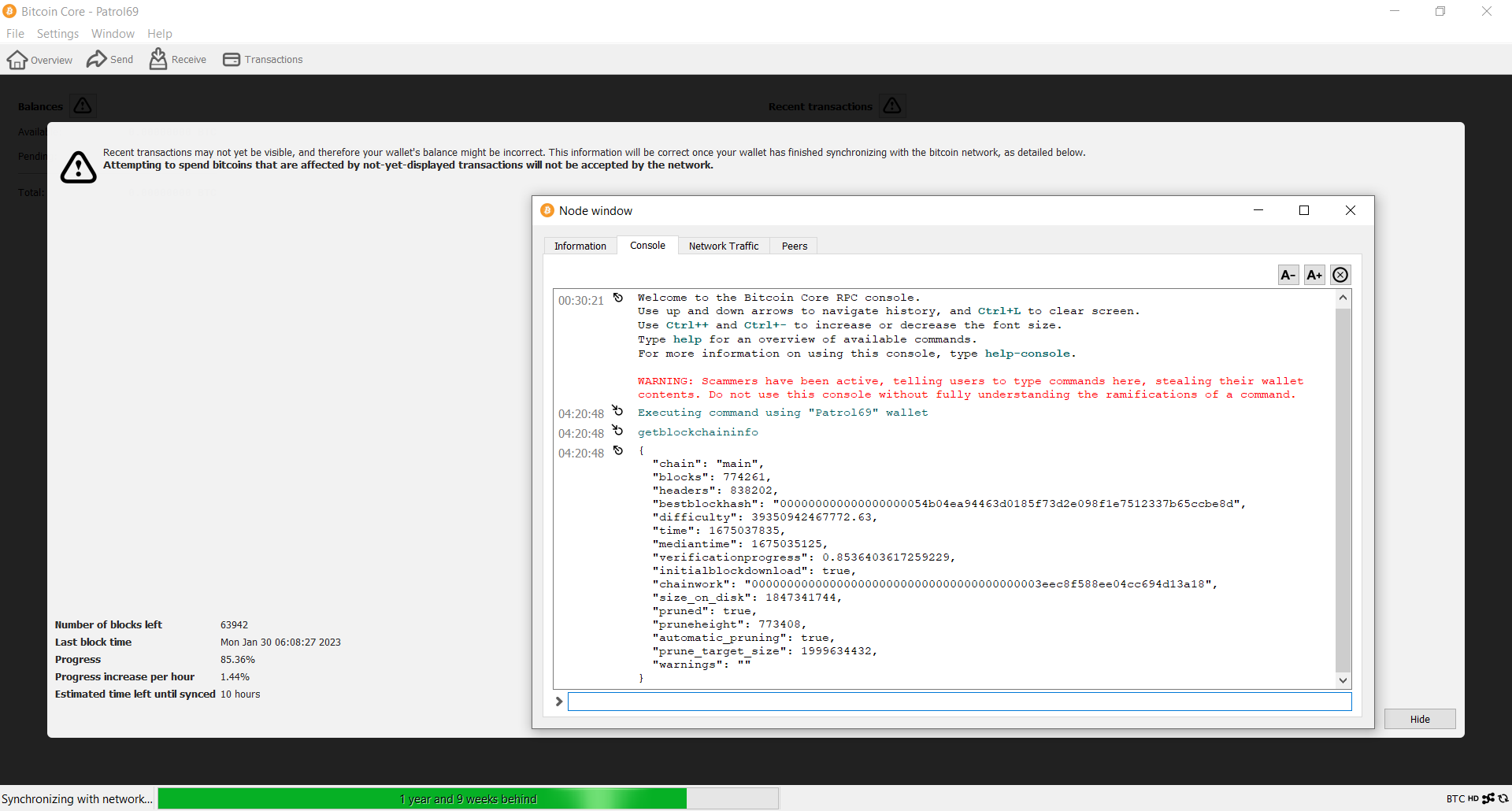The image size is (1512, 811).
Task: Click the console vertical scrollbar track
Action: pyautogui.click(x=1343, y=488)
